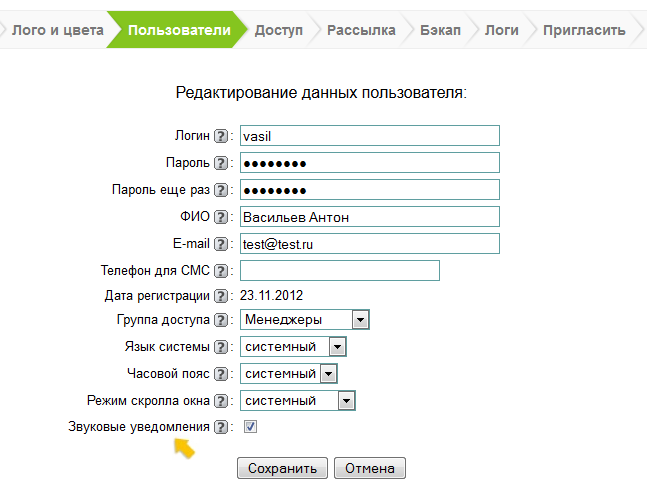The width and height of the screenshot is (647, 492).
Task: Open help icon for Группа доступа
Action: pyautogui.click(x=221, y=320)
